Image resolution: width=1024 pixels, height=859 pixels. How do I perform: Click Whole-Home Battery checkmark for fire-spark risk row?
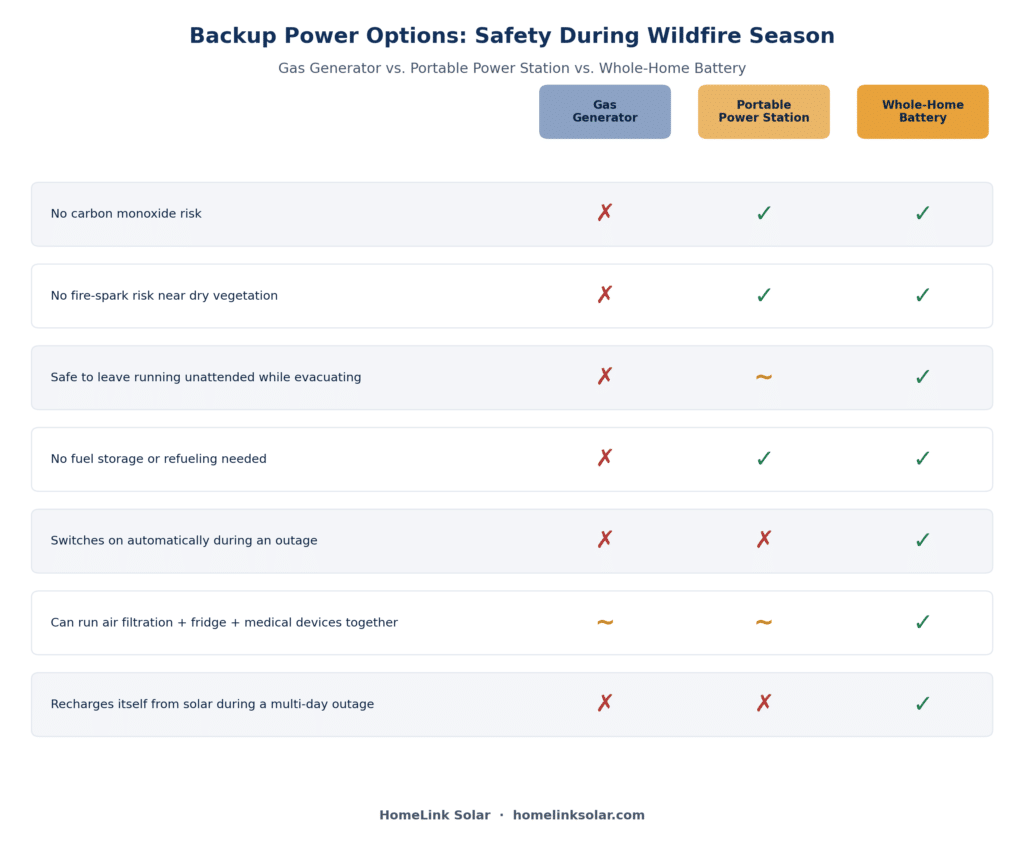pyautogui.click(x=922, y=295)
